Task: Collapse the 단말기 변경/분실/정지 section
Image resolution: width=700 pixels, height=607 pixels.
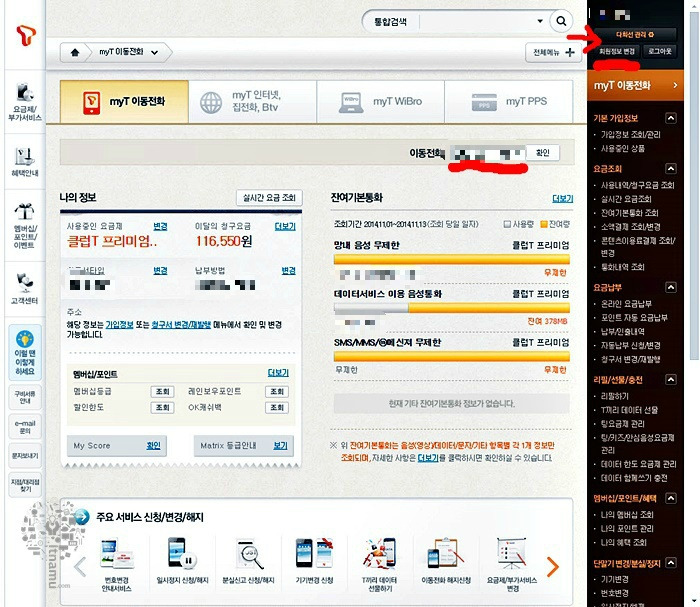Action: [671, 563]
